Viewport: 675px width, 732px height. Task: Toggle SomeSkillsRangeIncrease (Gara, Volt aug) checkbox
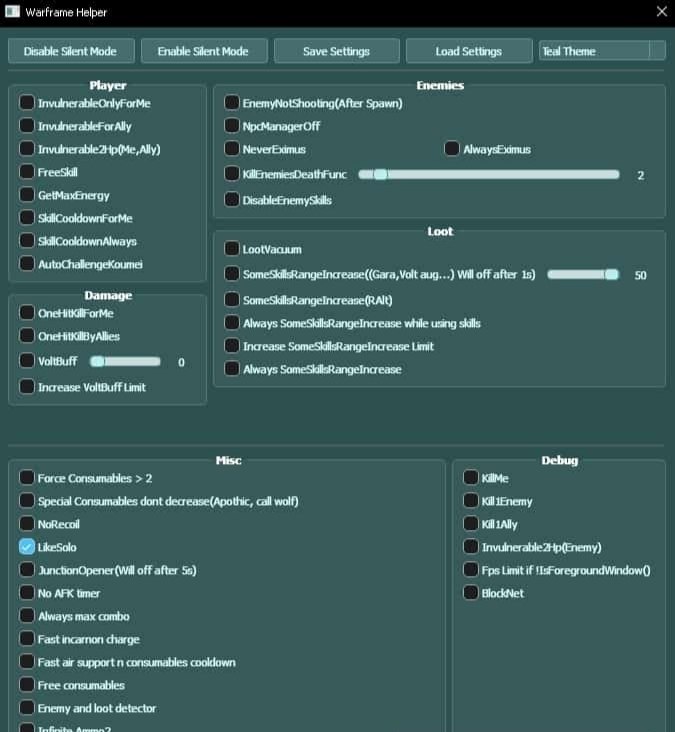point(232,274)
